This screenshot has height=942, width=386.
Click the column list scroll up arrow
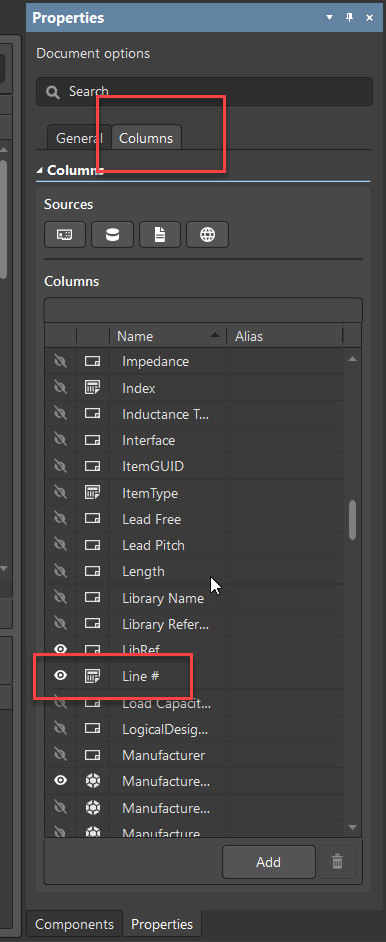coord(352,359)
